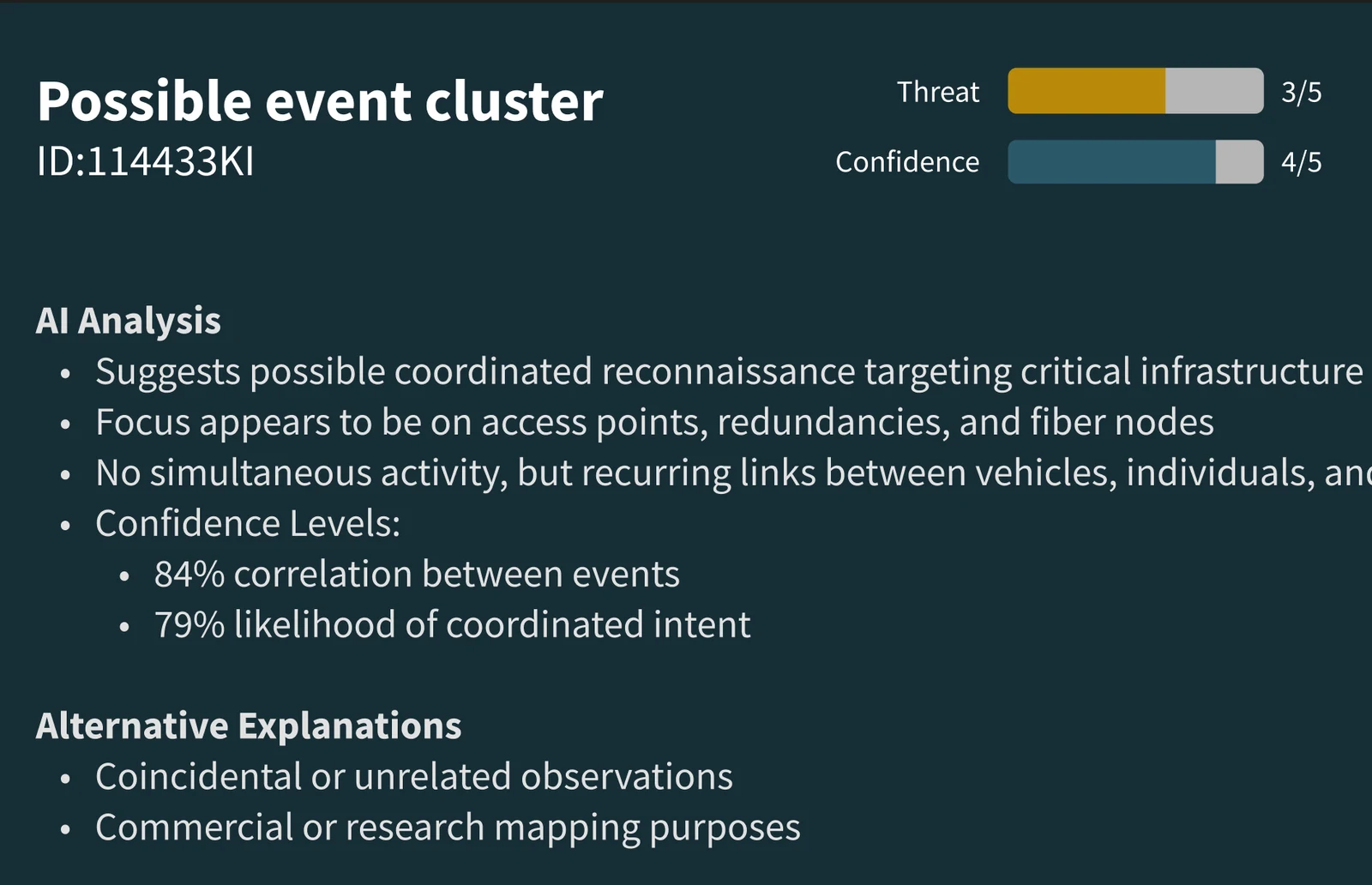Click Coincidental or unrelated observations
Viewport: 1372px width, 885px height.
point(414,776)
